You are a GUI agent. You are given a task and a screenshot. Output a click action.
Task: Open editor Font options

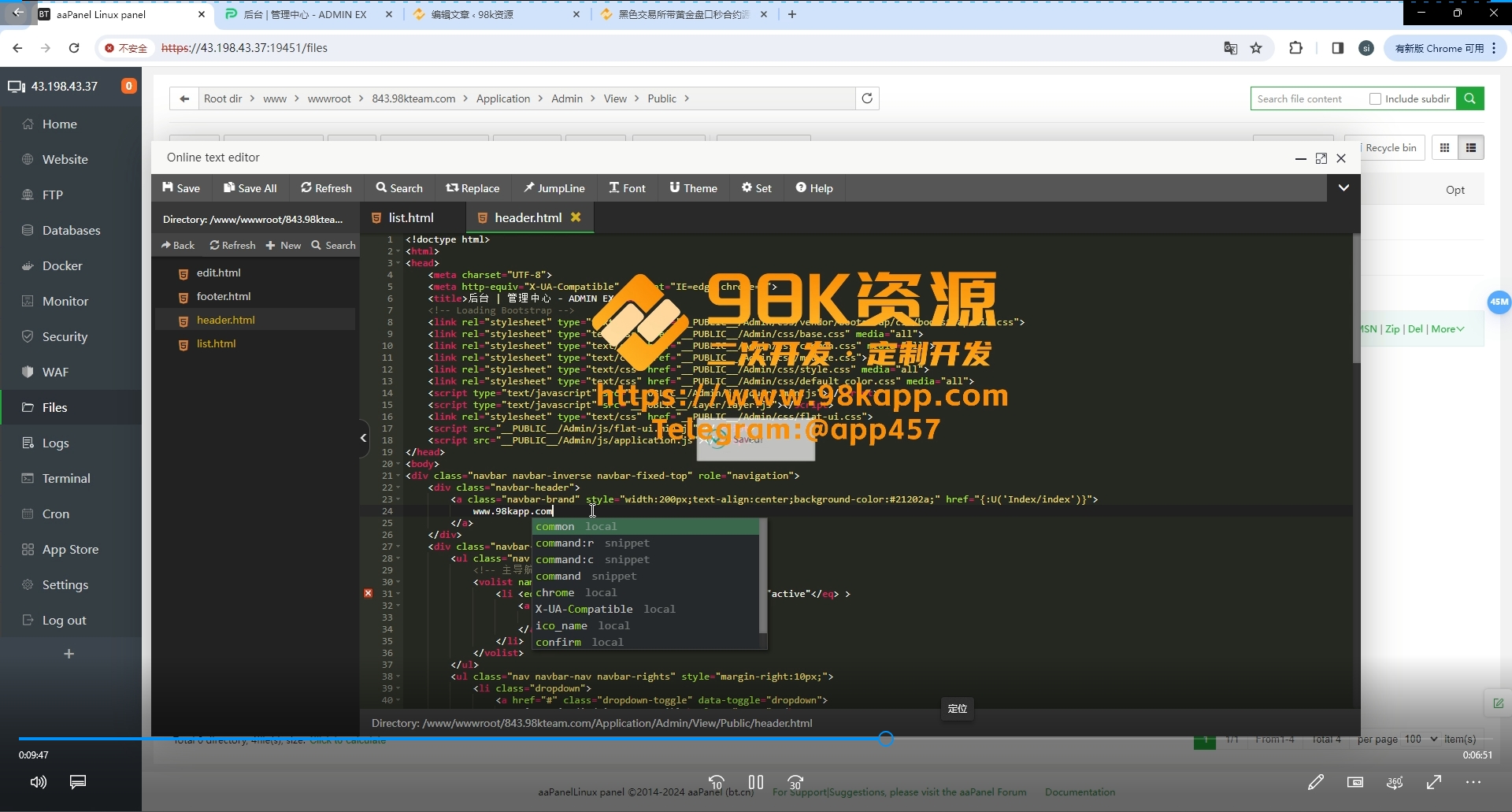tap(627, 187)
